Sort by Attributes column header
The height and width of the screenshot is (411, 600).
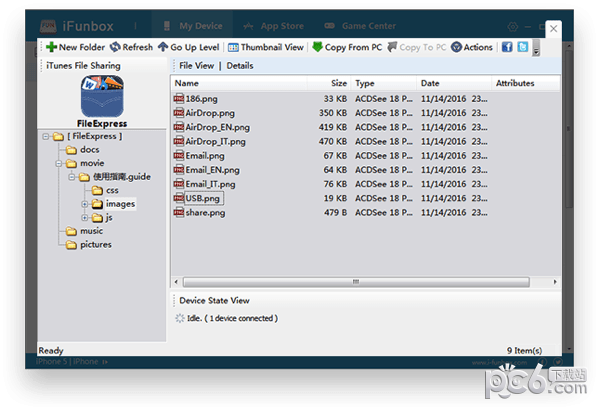point(526,83)
